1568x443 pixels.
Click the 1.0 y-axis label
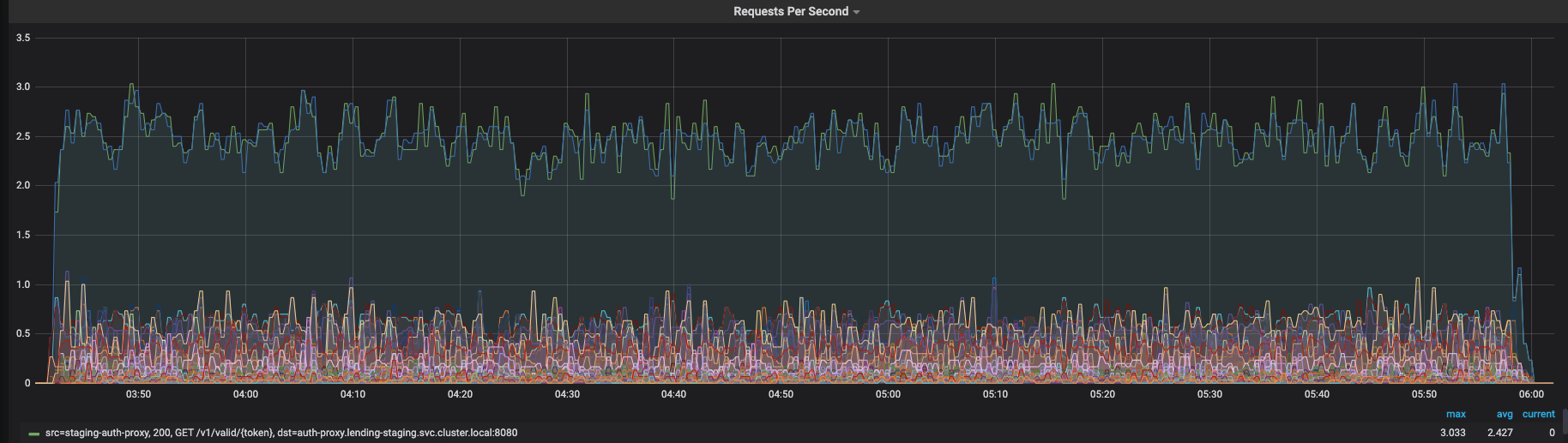point(23,284)
